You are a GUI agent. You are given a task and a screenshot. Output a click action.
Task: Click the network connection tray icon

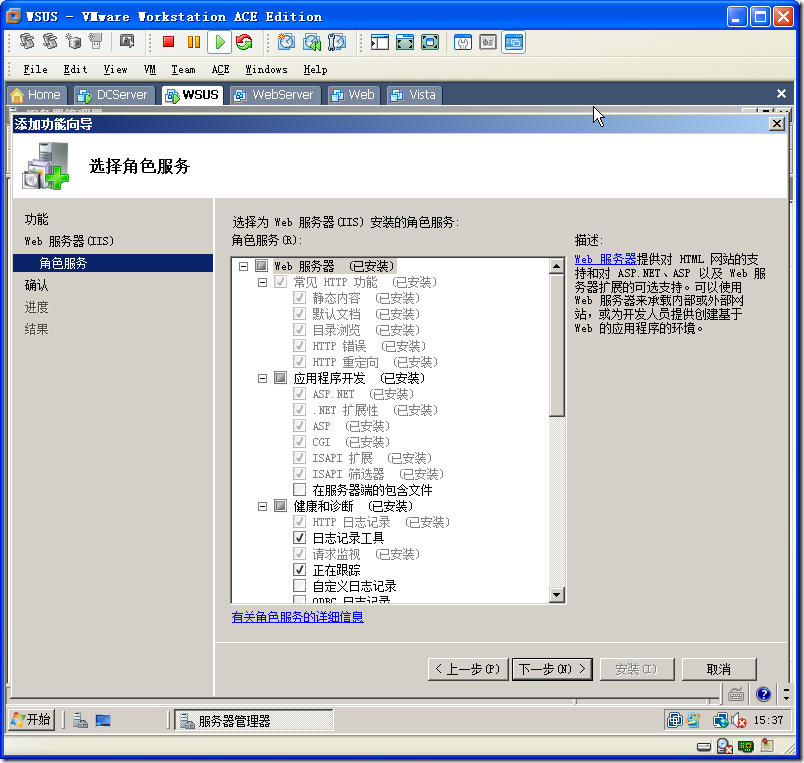point(720,721)
